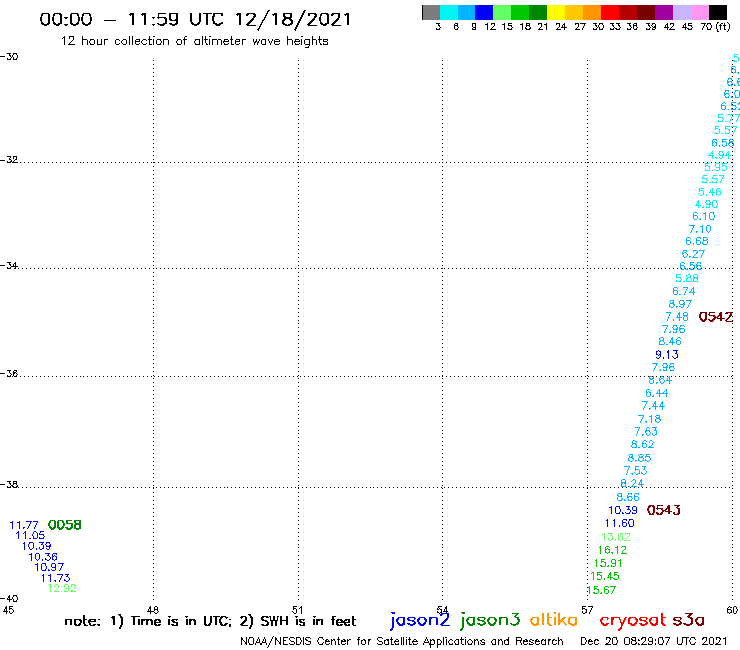Viewport: 740px width, 650px height.
Task: Click the wave height value 11.60
Action: [619, 523]
